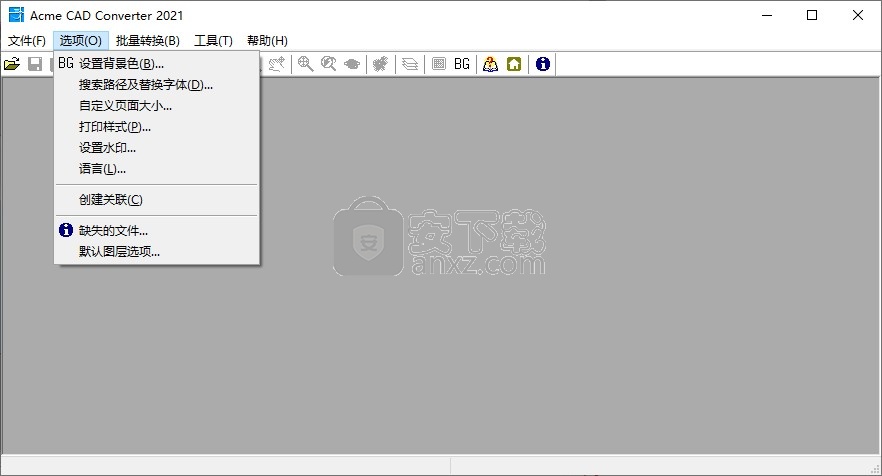Click the Zoom window magnifier icon
This screenshot has width=882, height=476.
[328, 64]
